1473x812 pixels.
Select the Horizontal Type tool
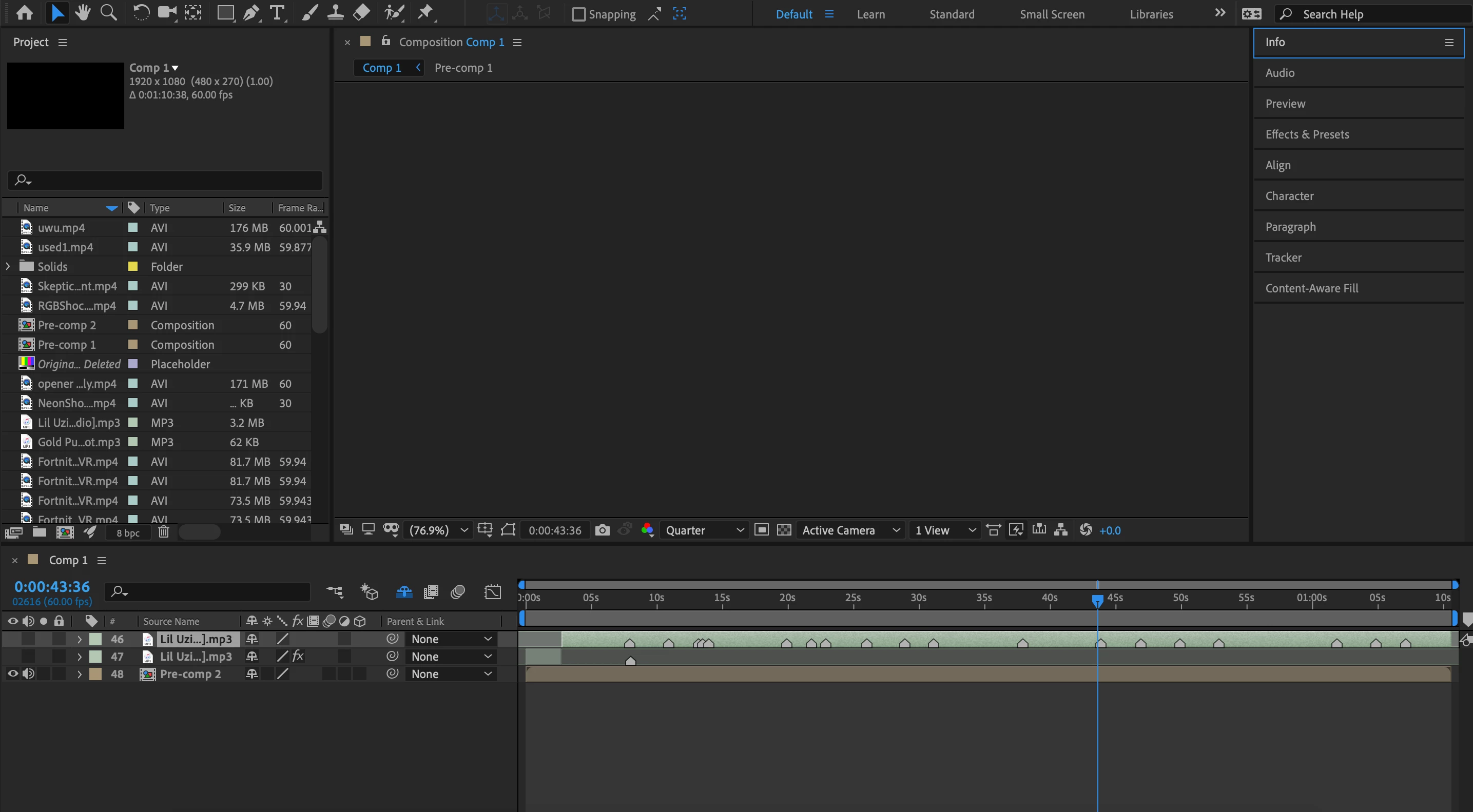pyautogui.click(x=277, y=13)
